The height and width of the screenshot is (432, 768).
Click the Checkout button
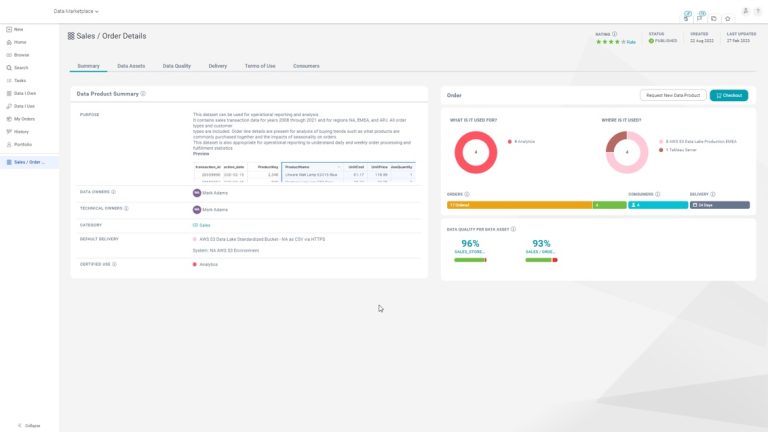729,95
